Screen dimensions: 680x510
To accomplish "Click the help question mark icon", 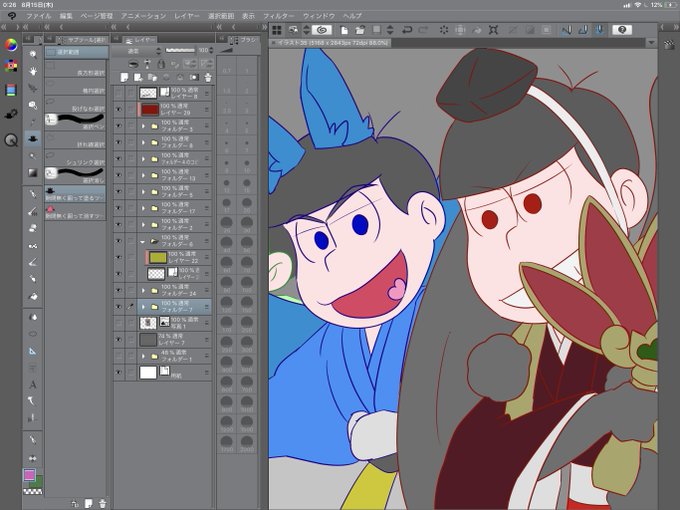I will click(622, 30).
